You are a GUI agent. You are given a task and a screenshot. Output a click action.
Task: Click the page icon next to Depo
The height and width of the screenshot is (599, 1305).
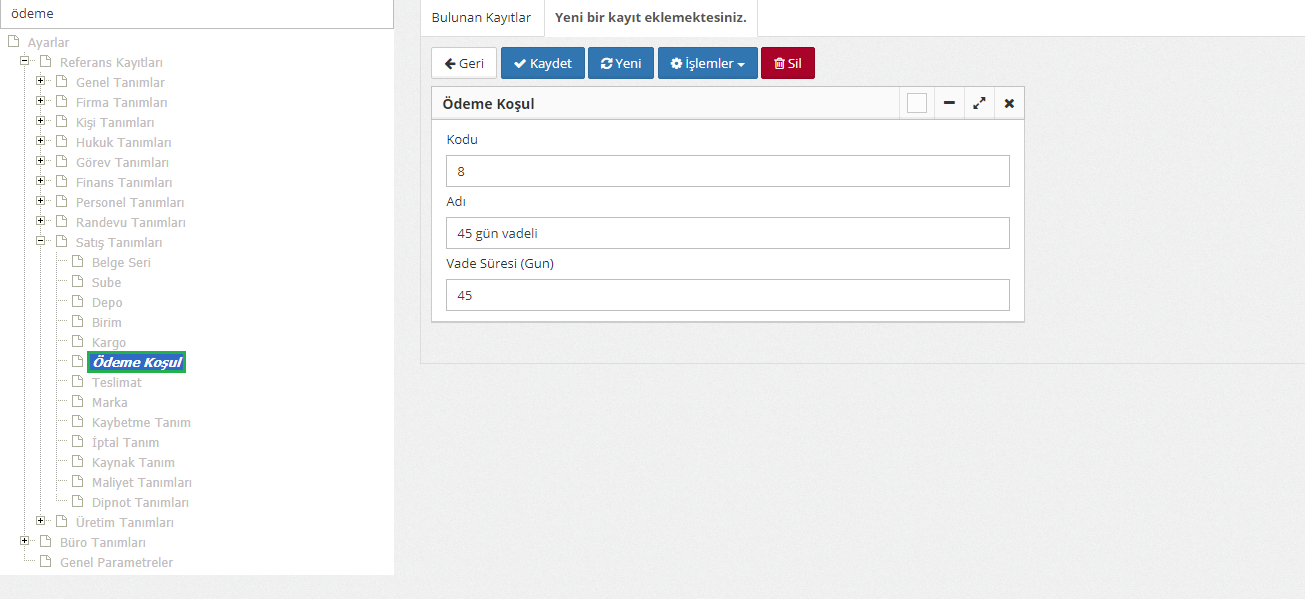(77, 302)
